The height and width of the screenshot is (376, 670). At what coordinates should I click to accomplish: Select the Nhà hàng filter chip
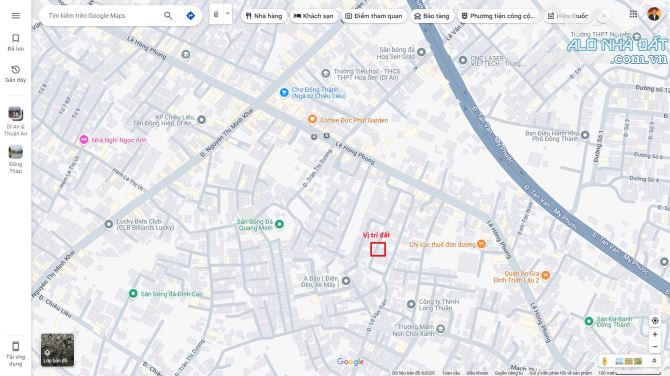click(264, 16)
